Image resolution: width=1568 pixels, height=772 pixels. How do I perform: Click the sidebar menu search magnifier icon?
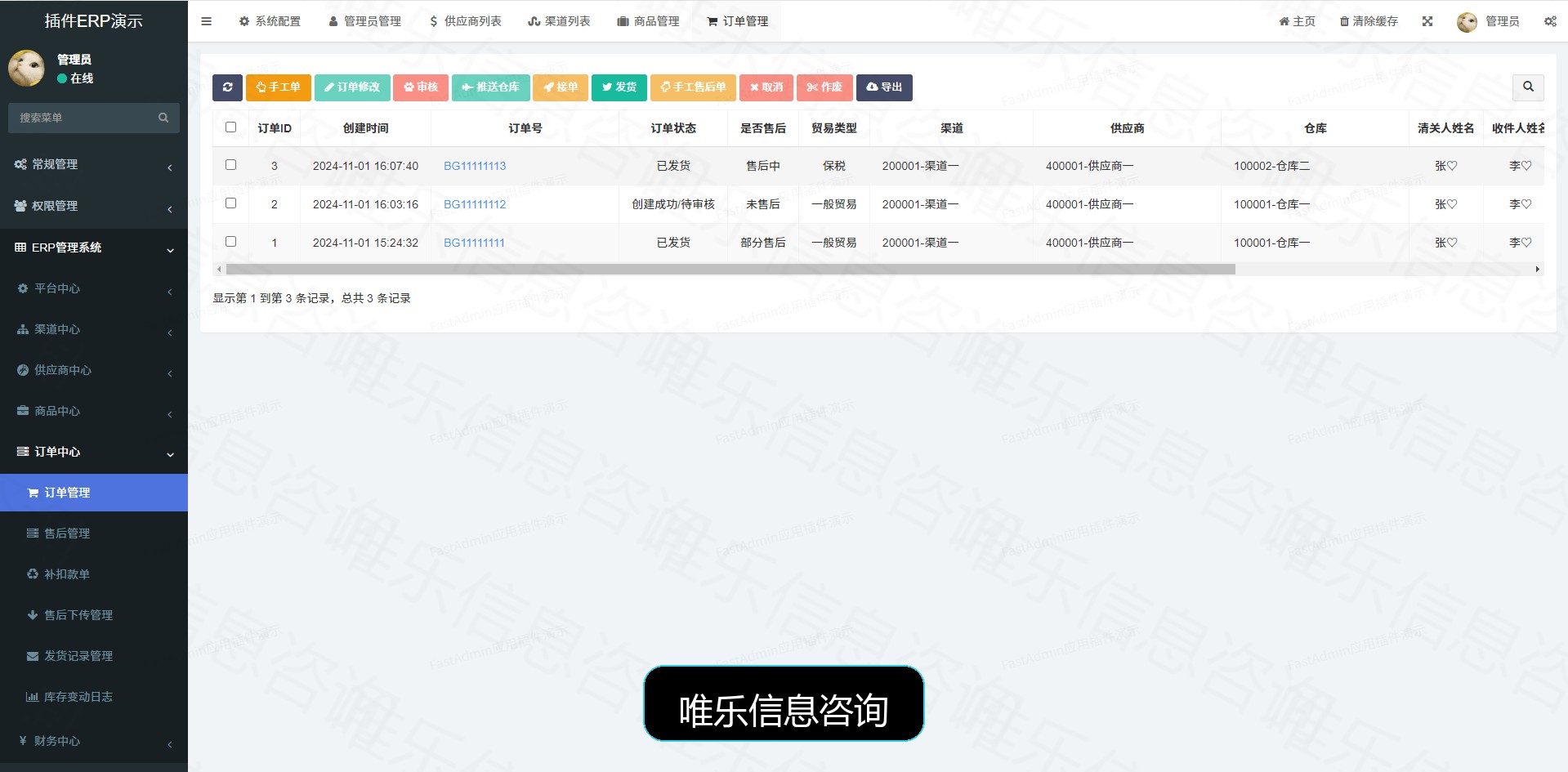(x=163, y=118)
